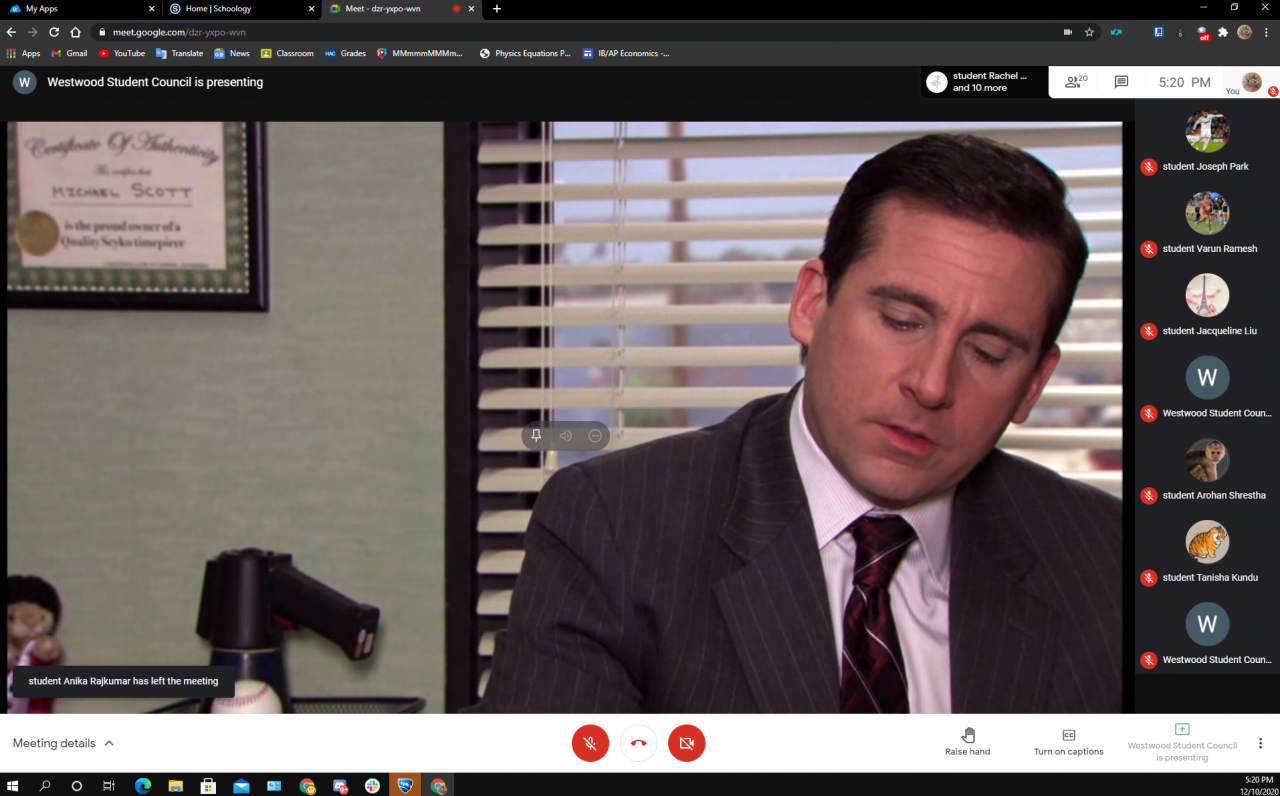Open the Grades bookmark
Viewport: 1280px width, 796px height.
point(346,53)
